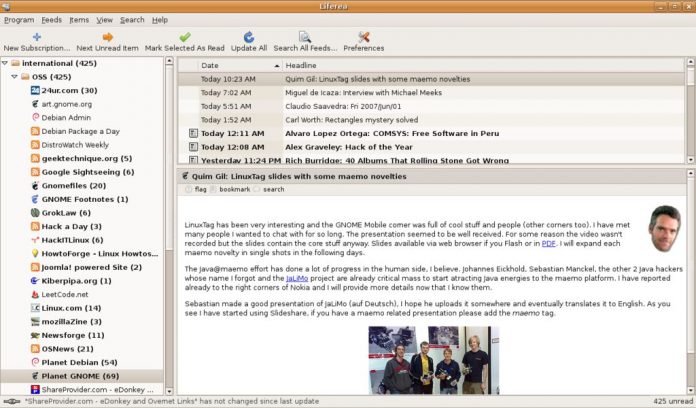
Task: Click the item list scroll down arrow
Action: [x=690, y=160]
